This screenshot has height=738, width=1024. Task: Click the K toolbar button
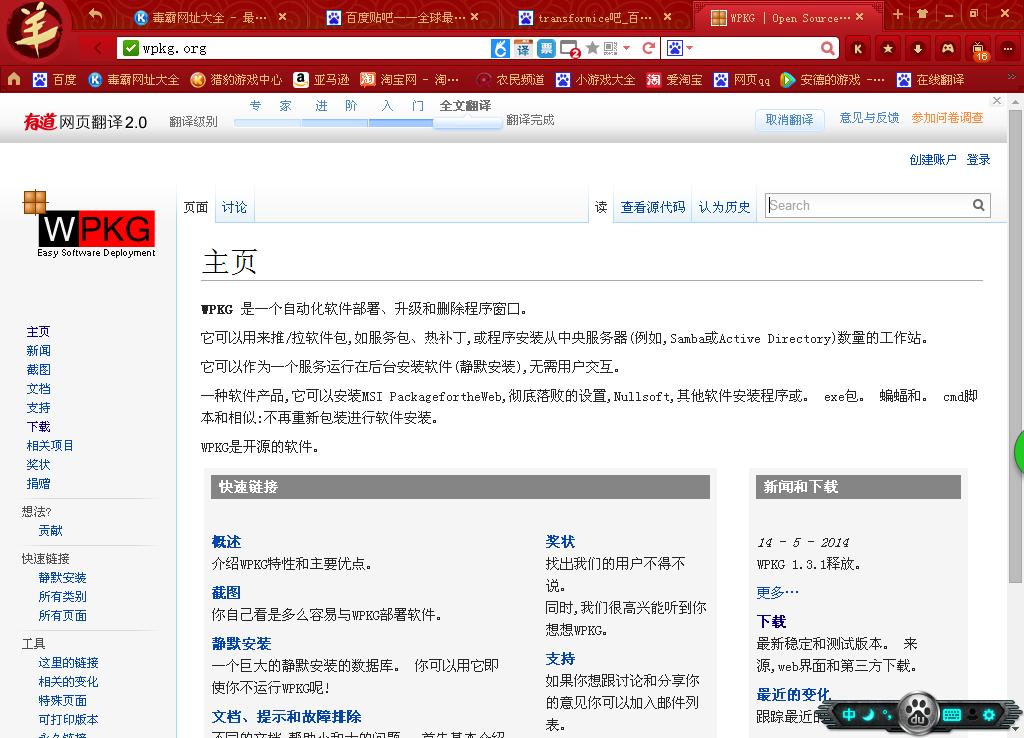[x=858, y=48]
